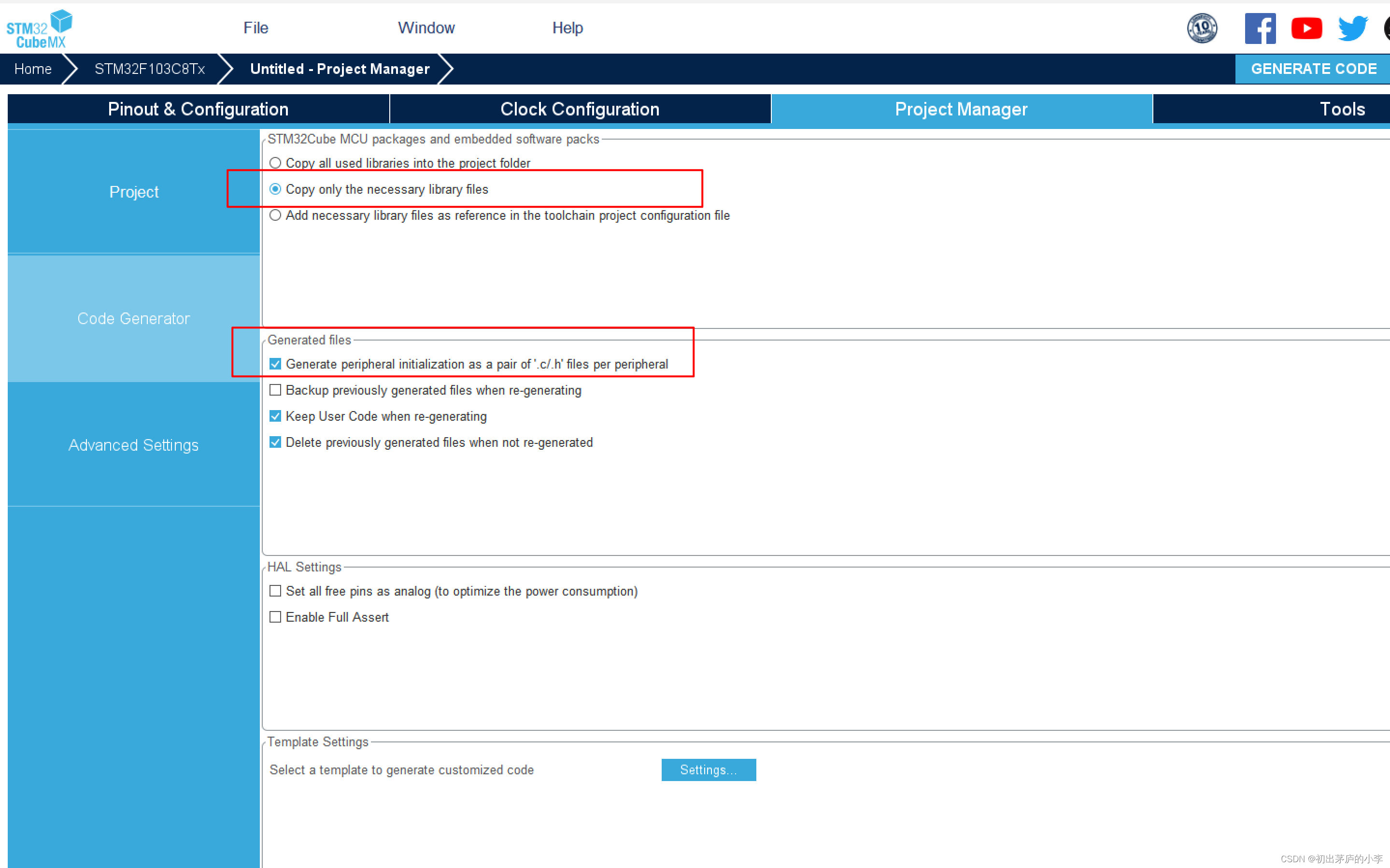The height and width of the screenshot is (868, 1390).
Task: Select Copy only the necessary library files
Action: 277,189
